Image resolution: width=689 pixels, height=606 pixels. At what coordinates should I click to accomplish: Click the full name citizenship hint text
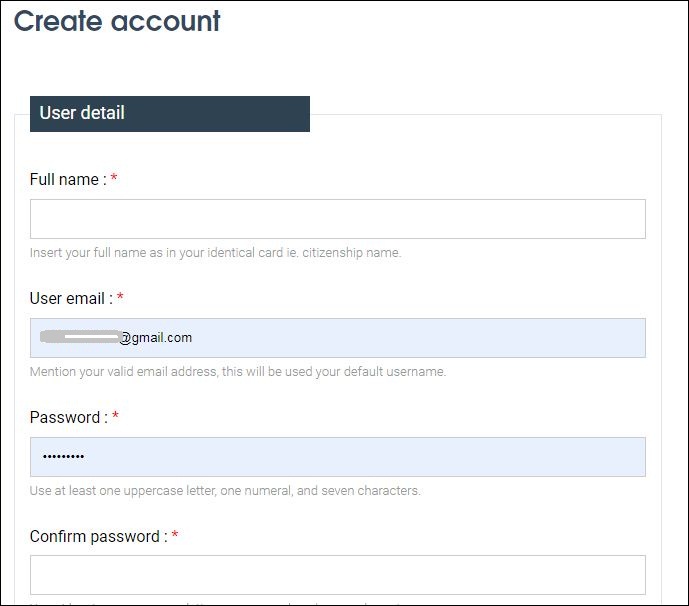tap(215, 253)
